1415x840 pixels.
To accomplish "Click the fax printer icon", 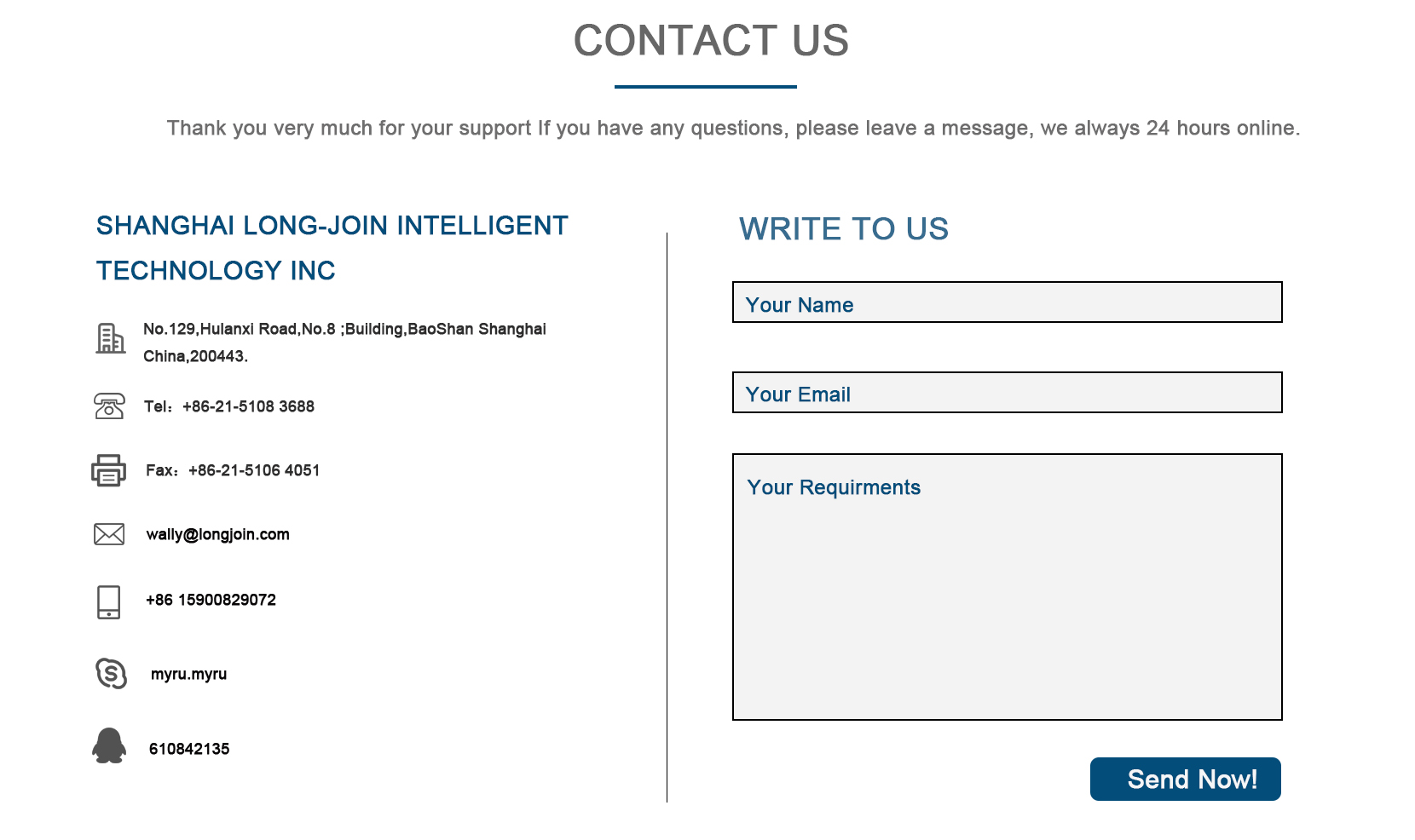I will pyautogui.click(x=108, y=470).
